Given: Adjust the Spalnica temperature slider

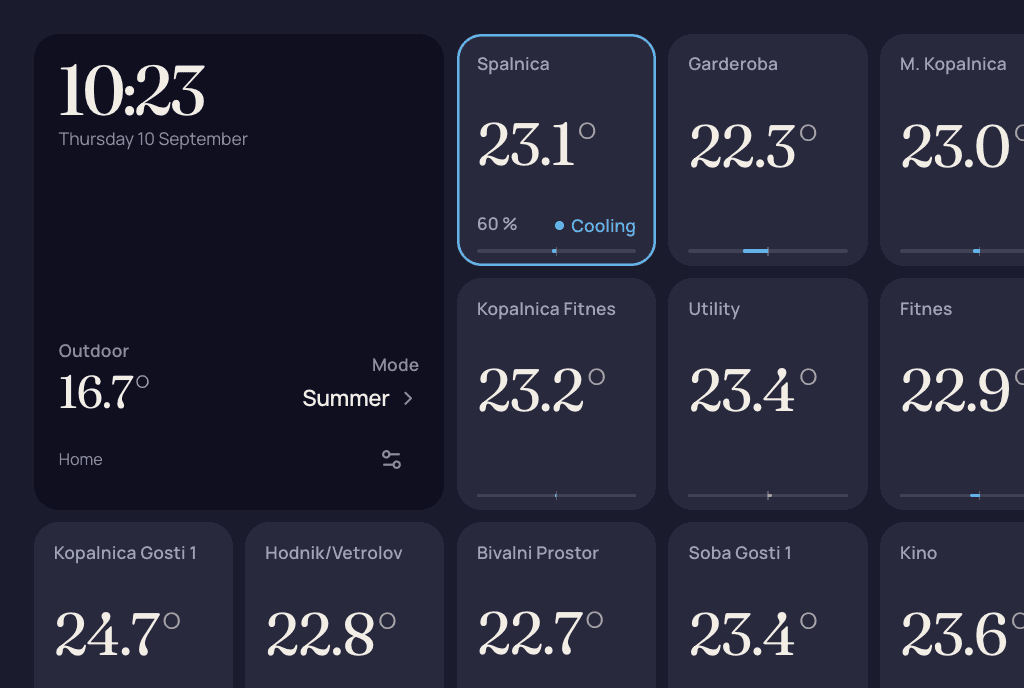Looking at the screenshot, I should pos(556,251).
